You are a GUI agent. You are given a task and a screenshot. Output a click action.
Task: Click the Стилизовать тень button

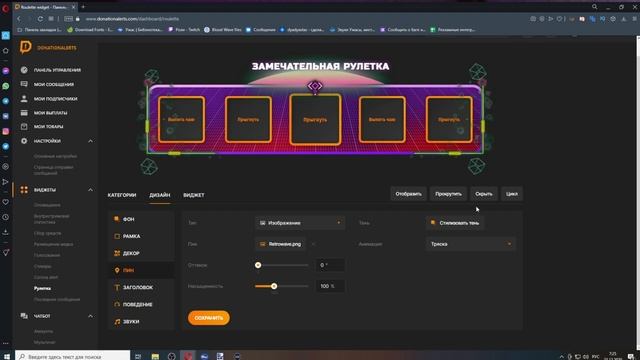(x=455, y=223)
